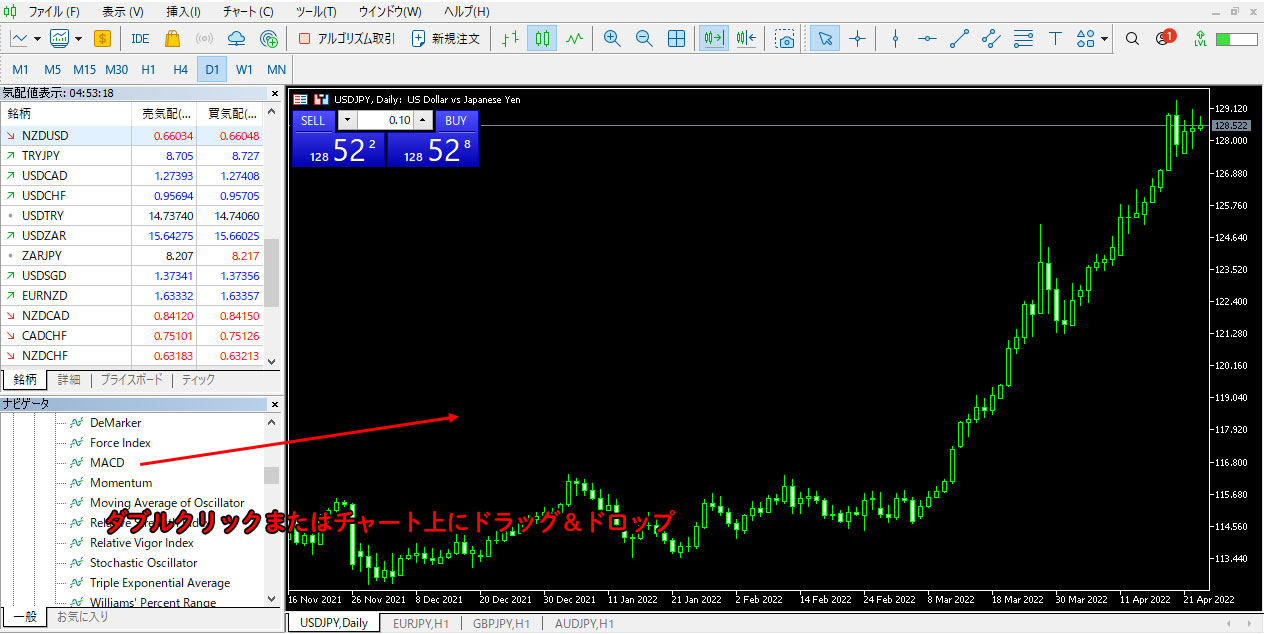Draw a horizontal line on chart
Image resolution: width=1264 pixels, height=634 pixels.
(x=927, y=38)
